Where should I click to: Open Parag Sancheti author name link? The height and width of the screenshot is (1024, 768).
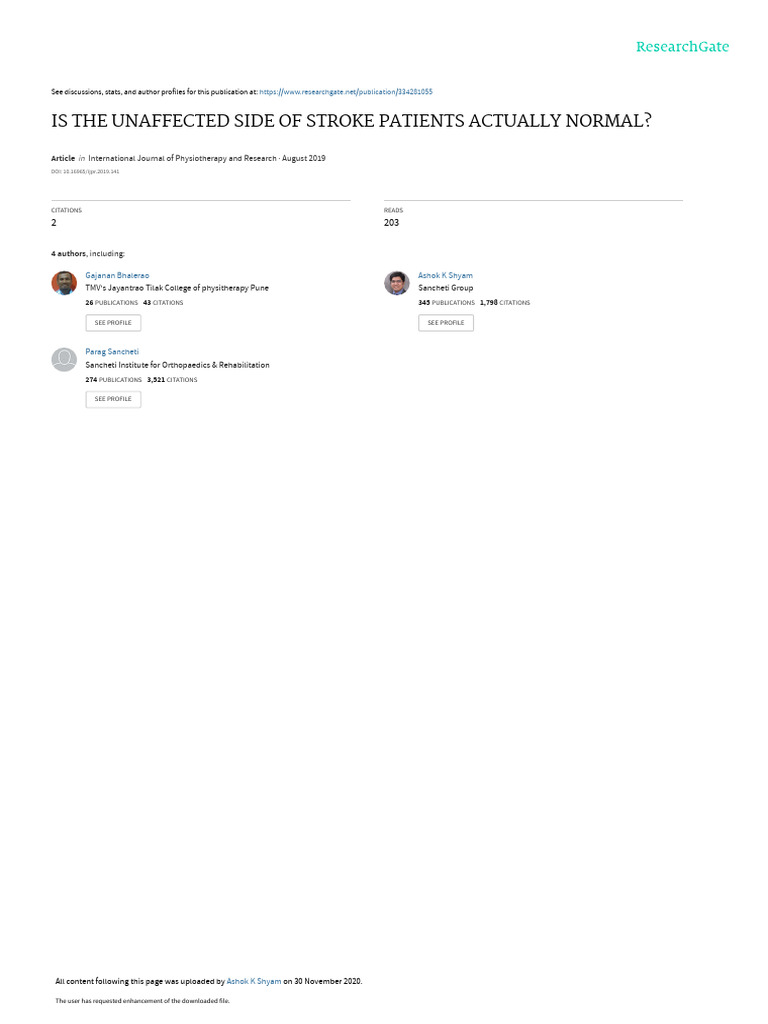pyautogui.click(x=112, y=352)
